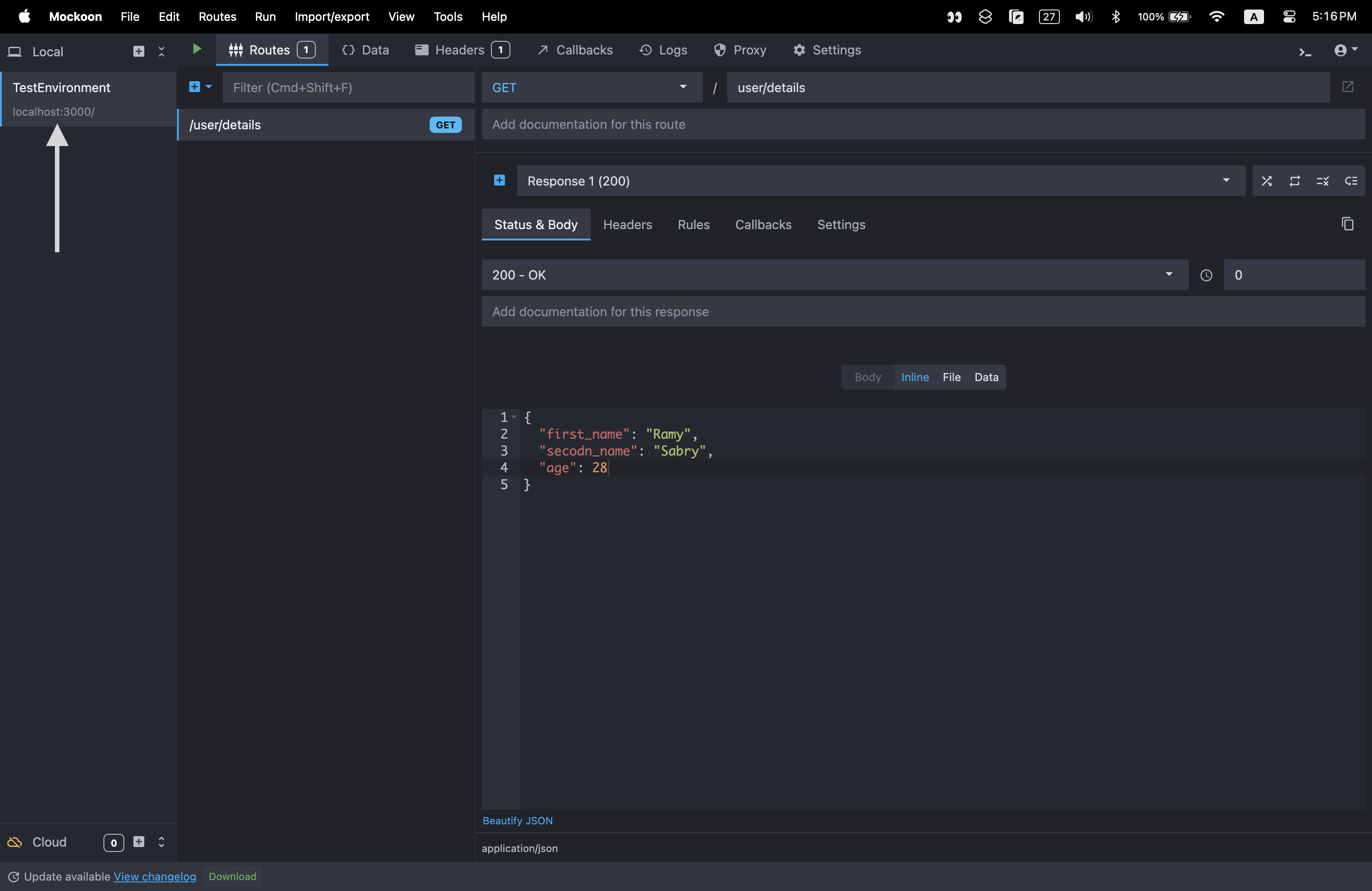Click the Bluetooth icon in menu bar

coord(1116,17)
